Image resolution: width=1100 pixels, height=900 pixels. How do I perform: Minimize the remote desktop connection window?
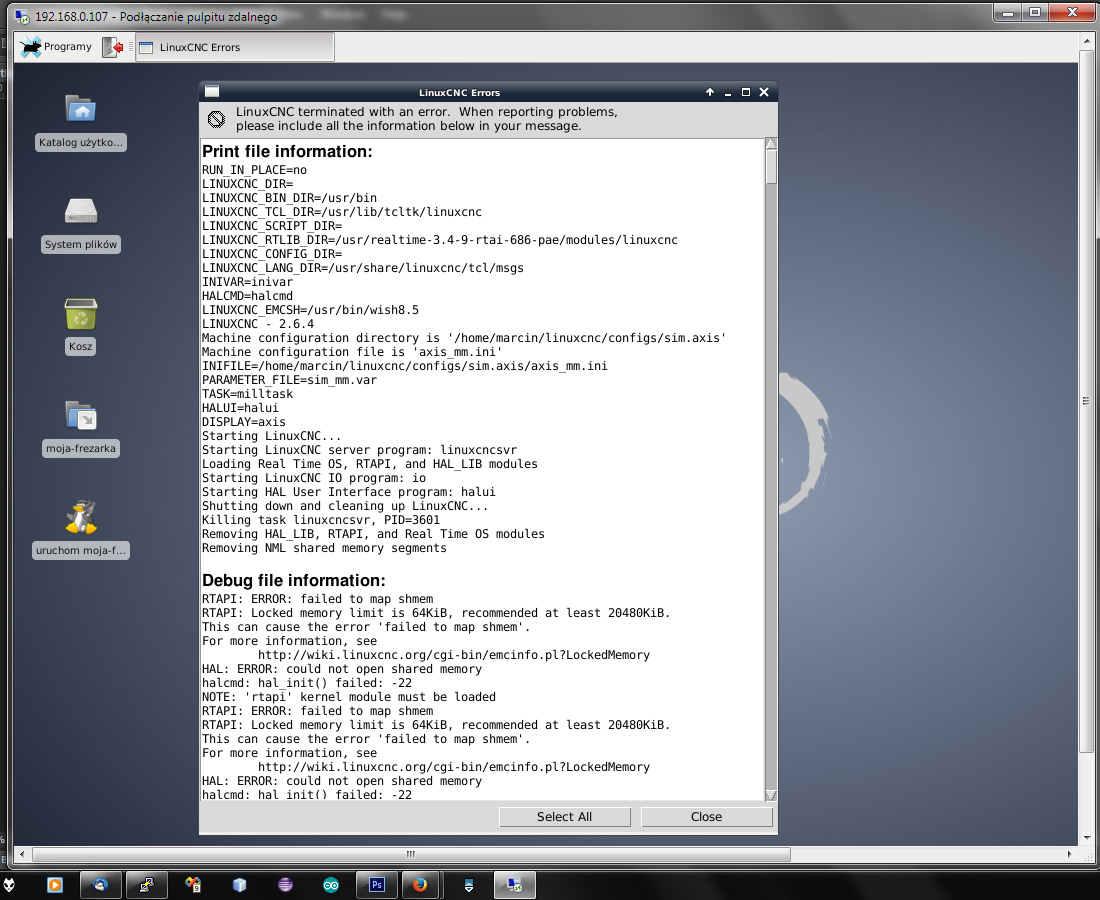[x=1007, y=12]
